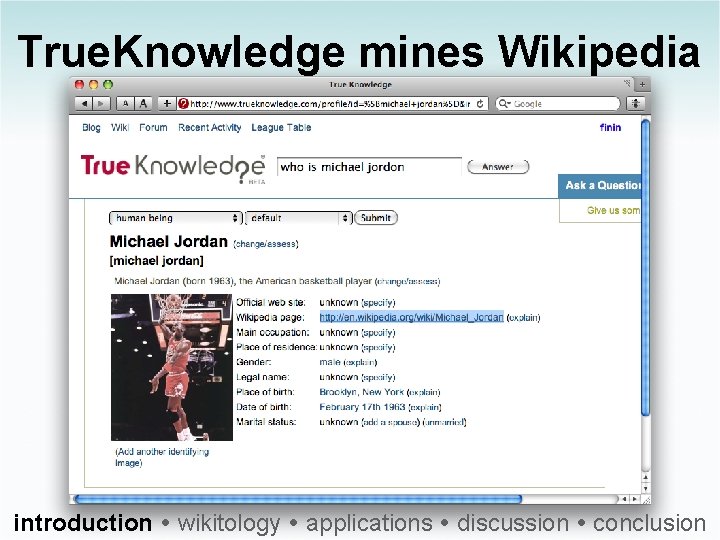
Task: Click the scroll right arrow
Action: [636, 499]
